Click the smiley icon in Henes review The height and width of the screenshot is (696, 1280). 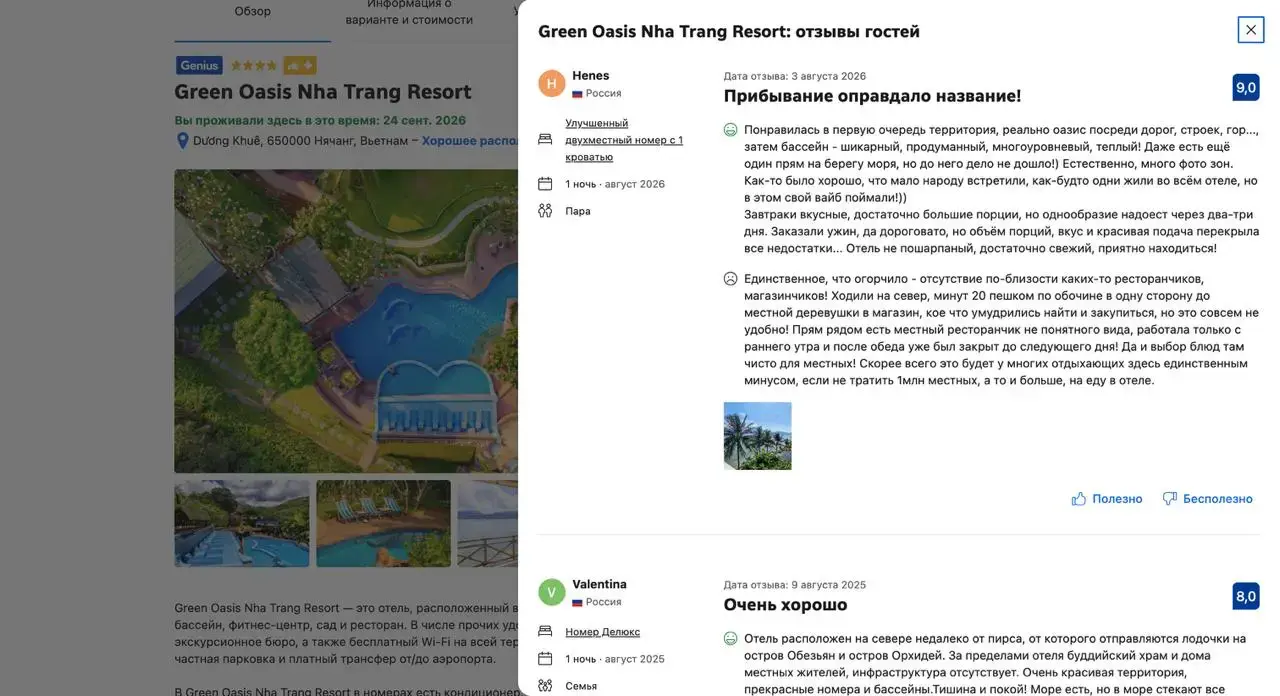click(731, 130)
